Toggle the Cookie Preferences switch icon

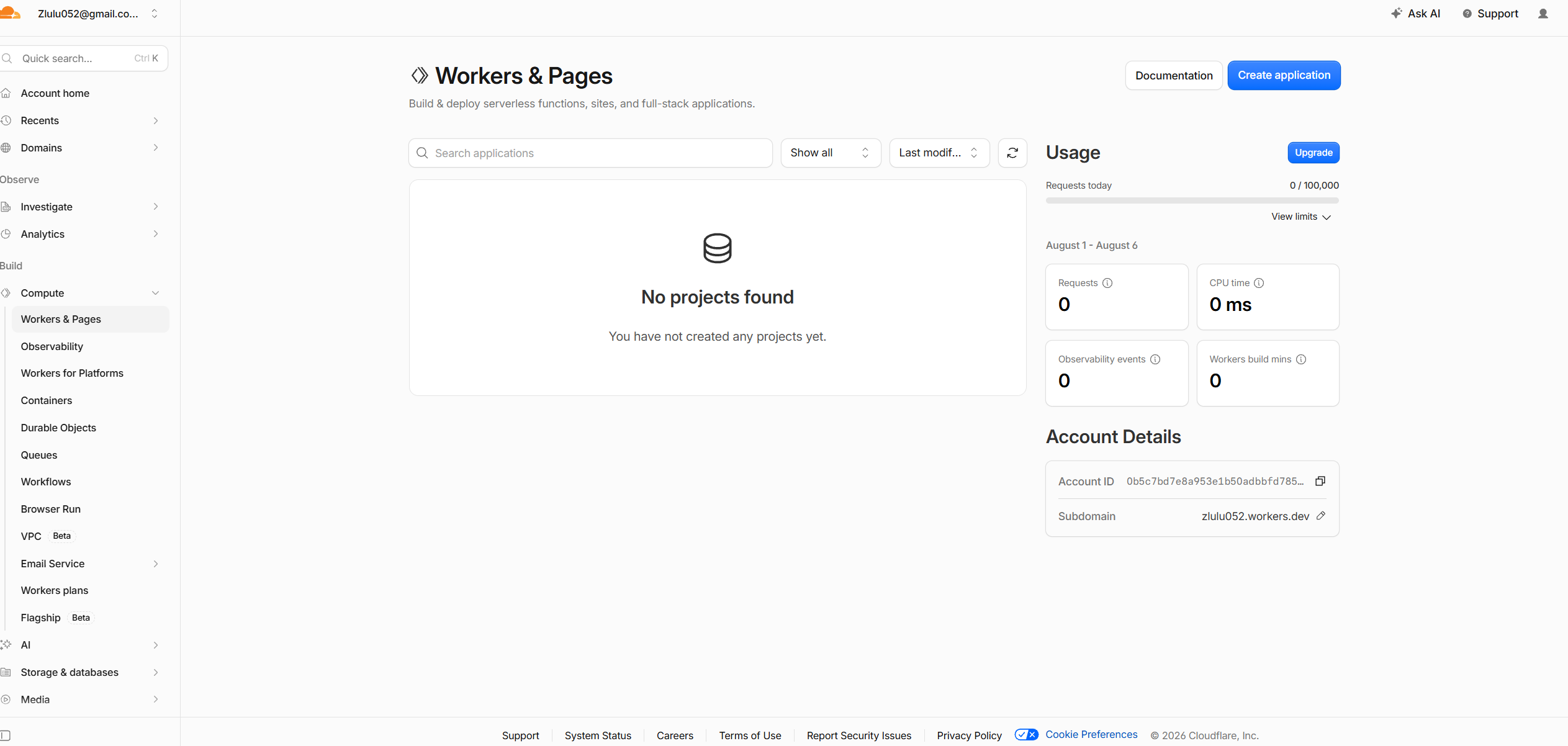click(1026, 735)
